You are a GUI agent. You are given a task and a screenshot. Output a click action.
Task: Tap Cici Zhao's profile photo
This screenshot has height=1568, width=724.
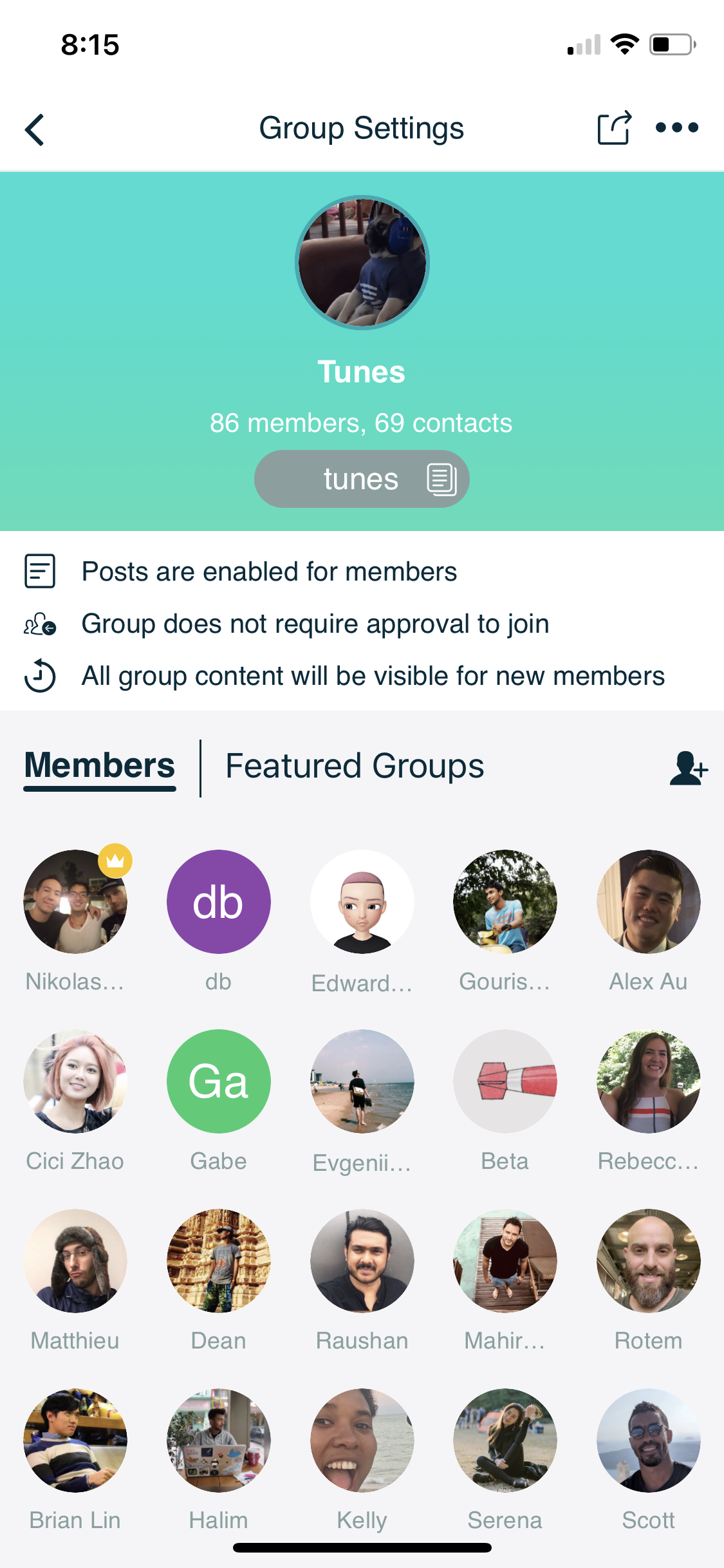pos(75,1081)
